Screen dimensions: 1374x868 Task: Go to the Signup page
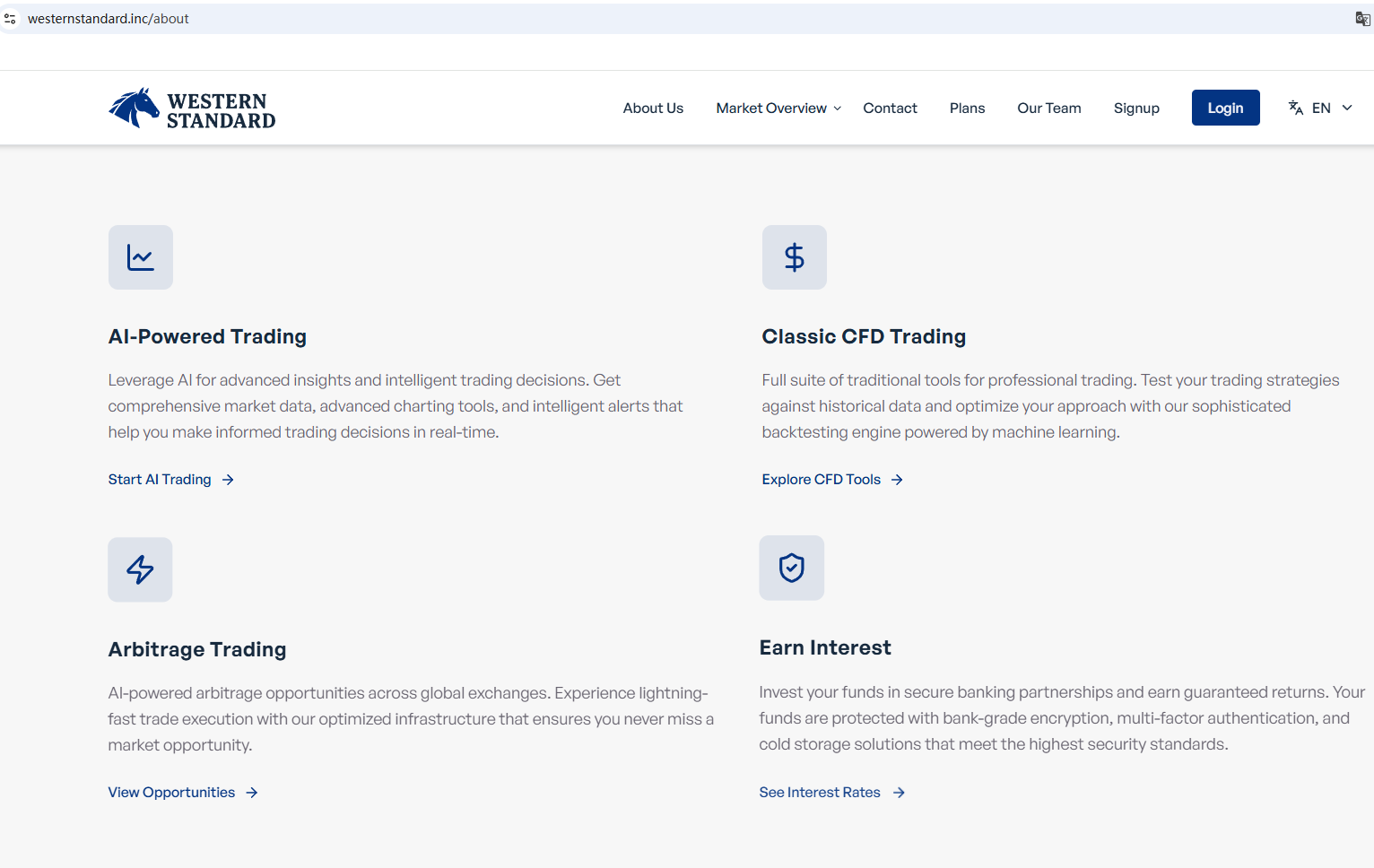coord(1136,108)
